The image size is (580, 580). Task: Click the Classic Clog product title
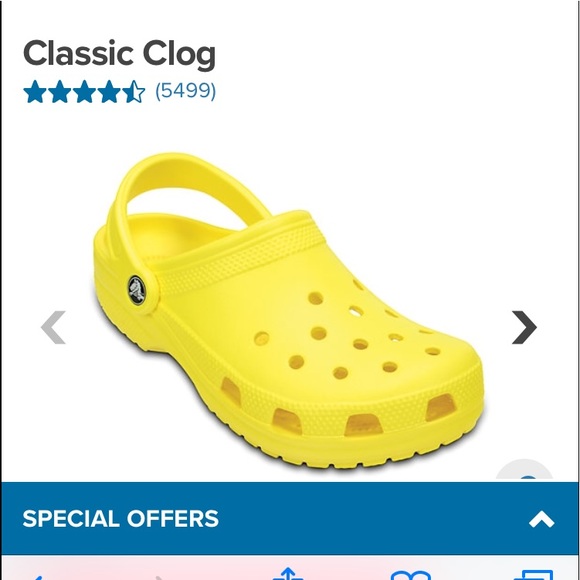119,54
